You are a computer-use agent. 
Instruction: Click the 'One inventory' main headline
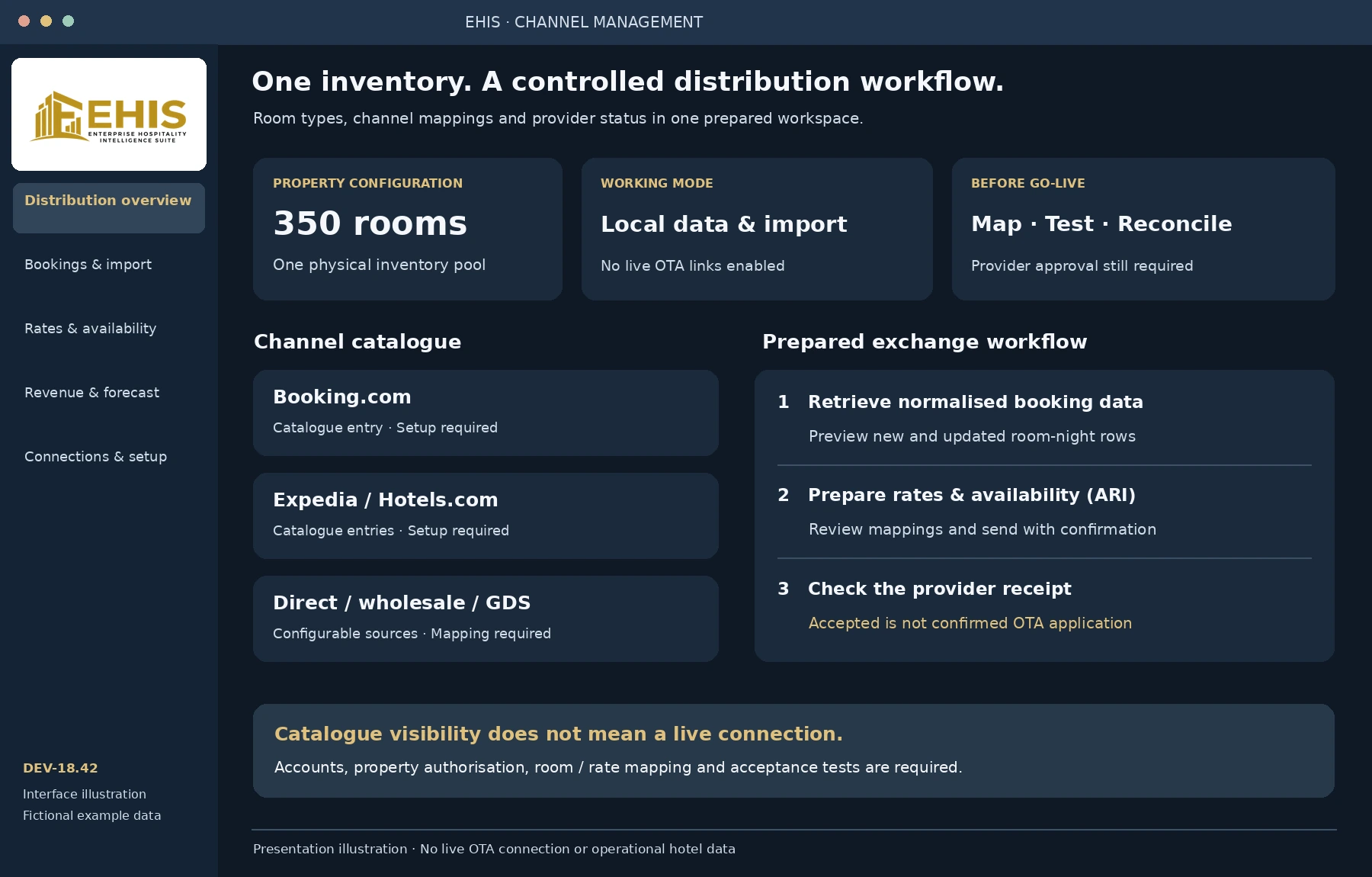[628, 82]
